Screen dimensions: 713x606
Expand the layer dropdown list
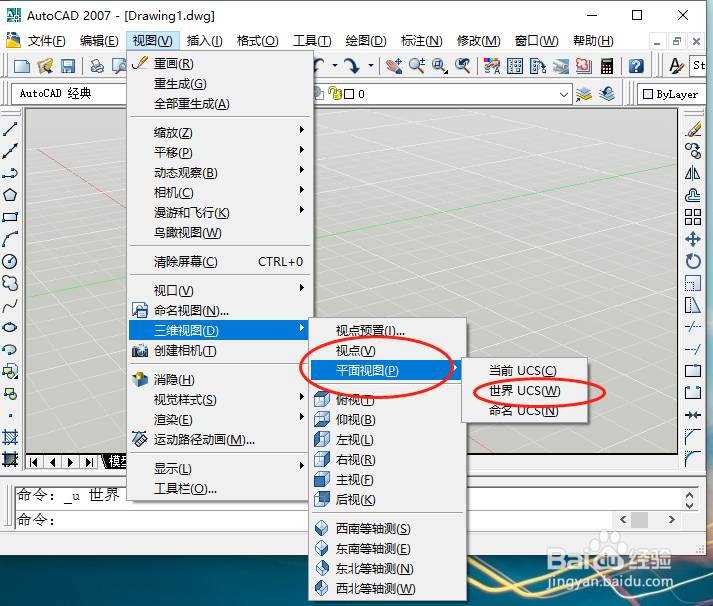point(563,95)
